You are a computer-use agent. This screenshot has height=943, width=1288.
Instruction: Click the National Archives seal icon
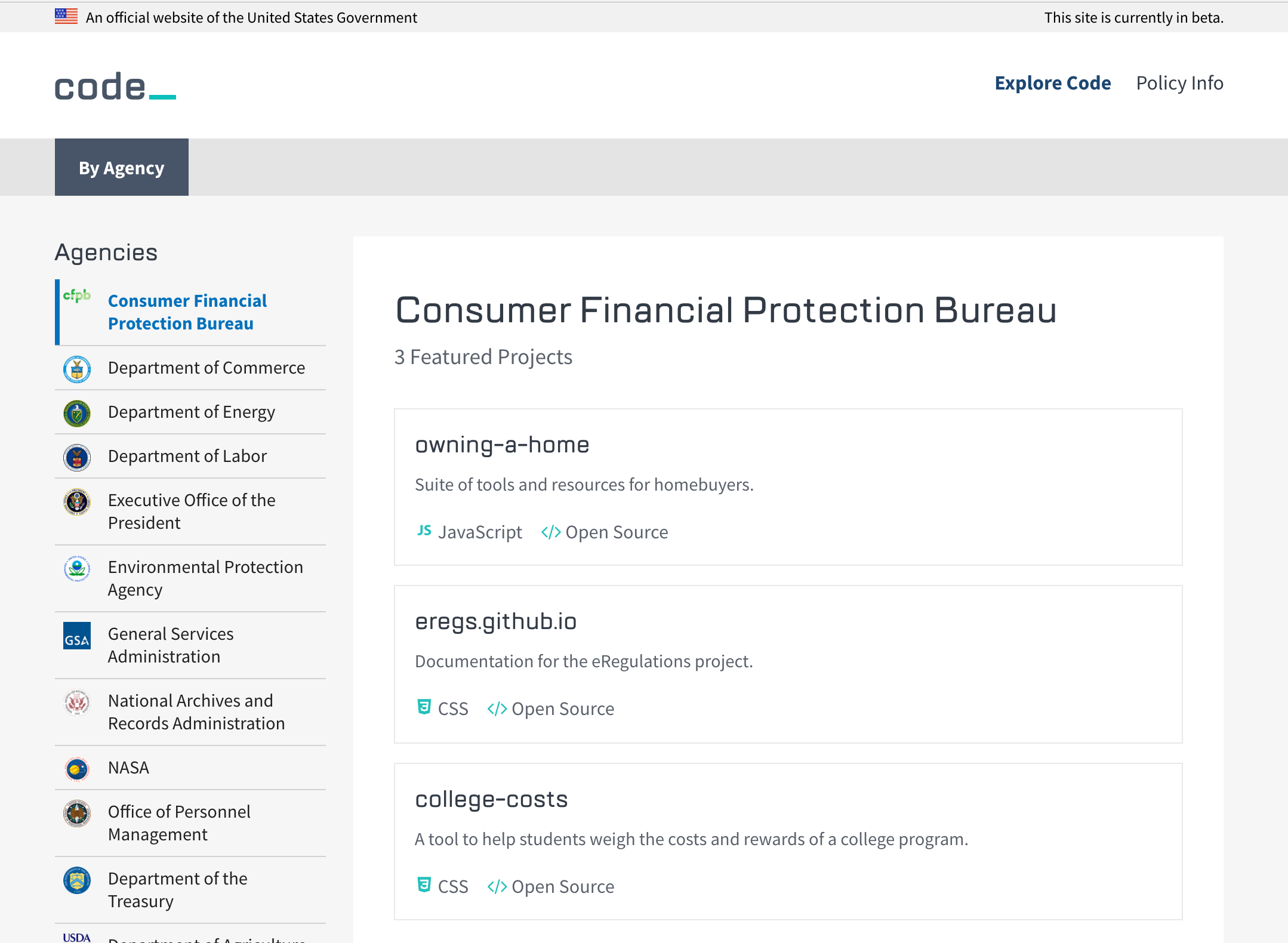click(76, 702)
